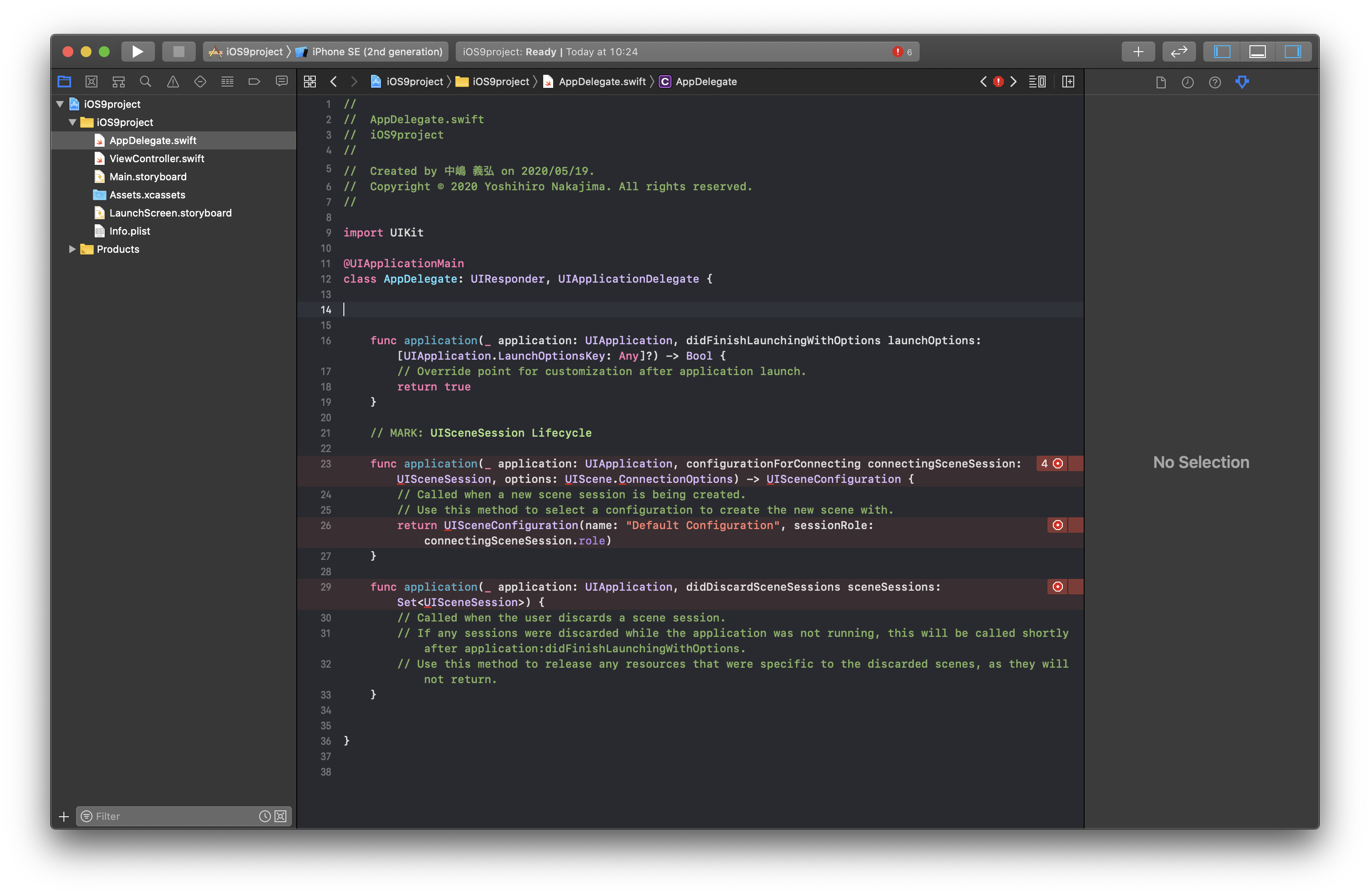Expand the Products folder
Viewport: 1370px width, 896px height.
pyautogui.click(x=72, y=249)
